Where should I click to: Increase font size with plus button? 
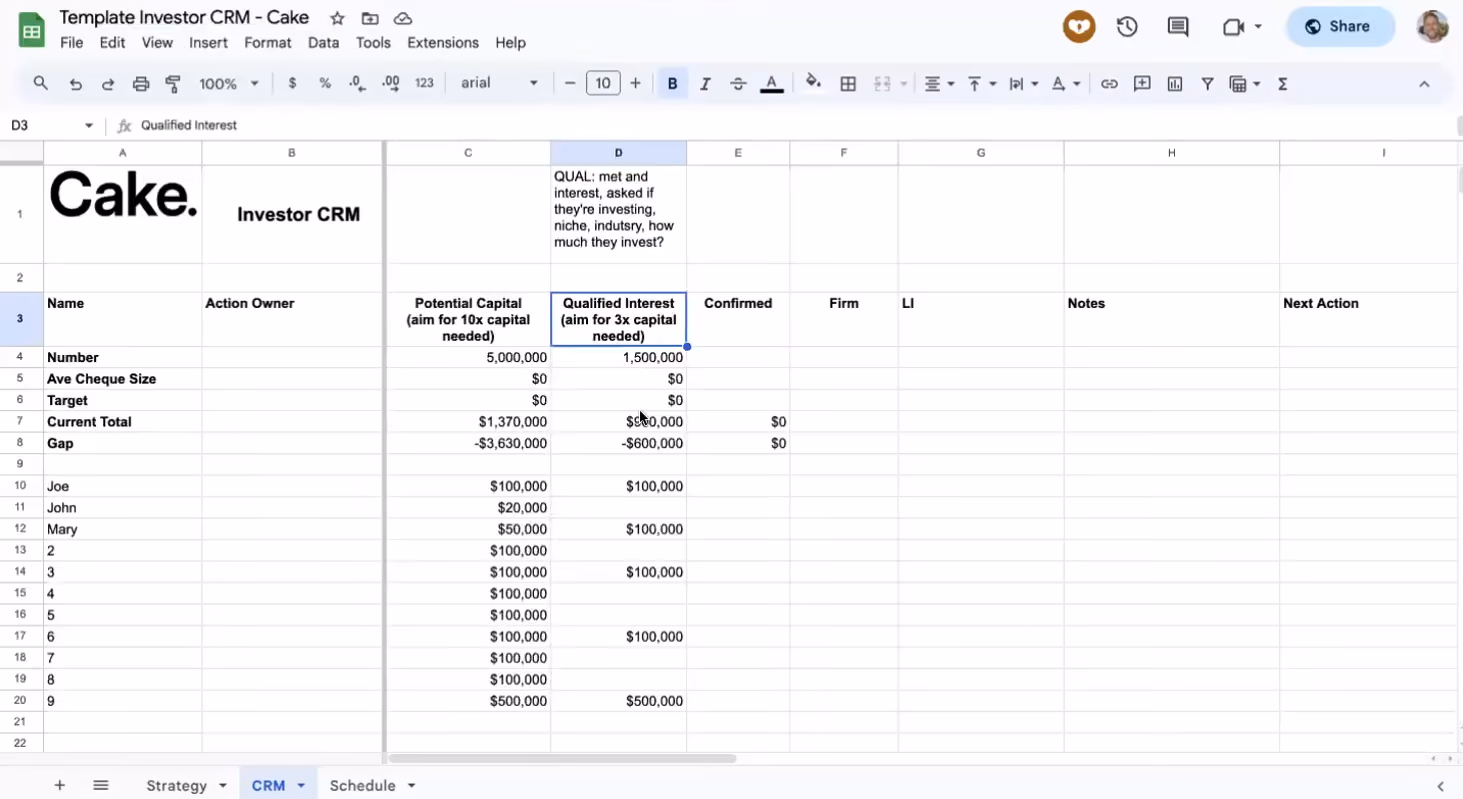[x=635, y=84]
